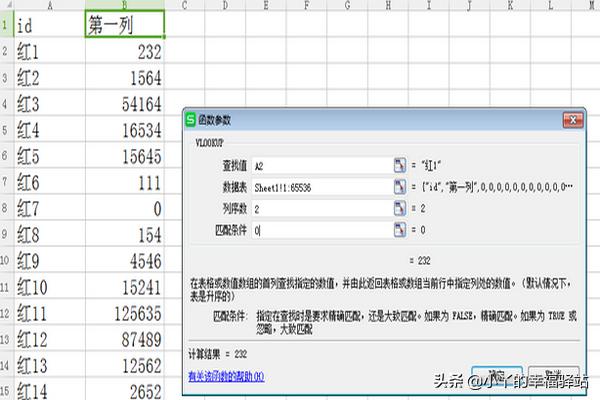The height and width of the screenshot is (400, 600).
Task: Click the 取消 button to cancel
Action: click(545, 375)
